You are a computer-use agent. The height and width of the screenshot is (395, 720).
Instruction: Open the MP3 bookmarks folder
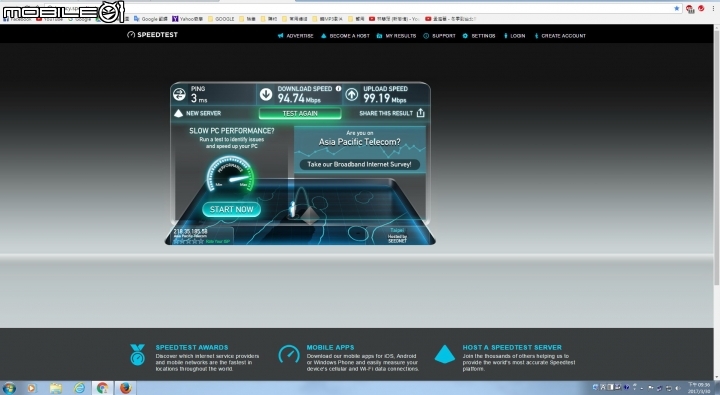[327, 19]
